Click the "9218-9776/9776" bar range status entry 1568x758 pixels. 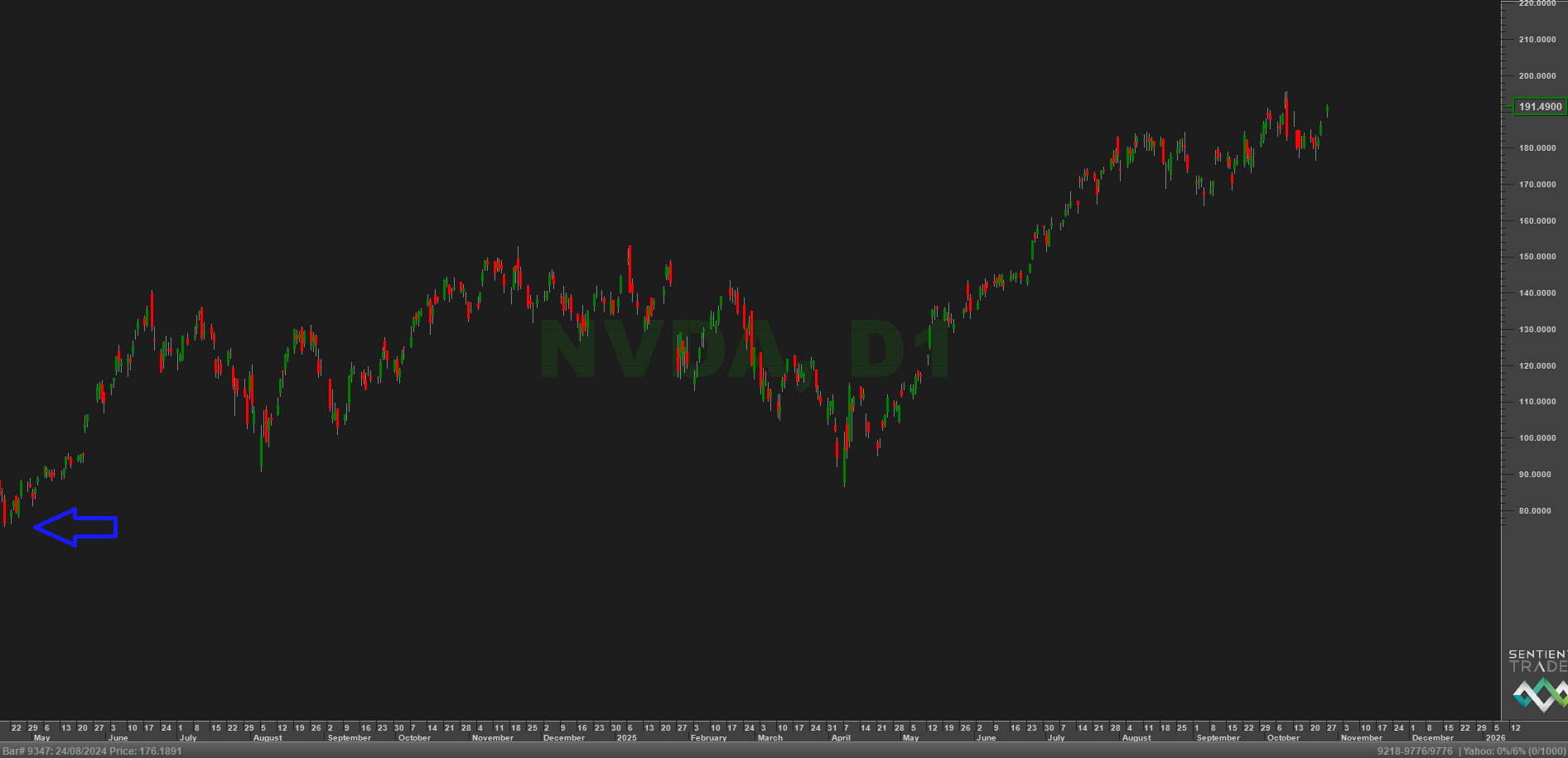point(1415,751)
